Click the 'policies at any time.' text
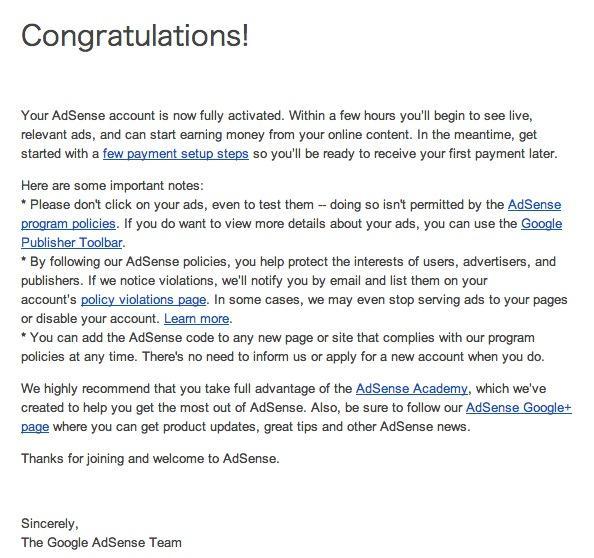Image resolution: width=594 pixels, height=558 pixels. click(x=79, y=357)
